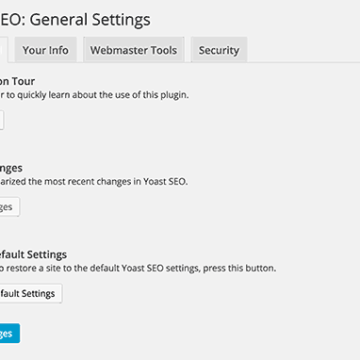Select the cut-off active tab left of Your Info

4,50
